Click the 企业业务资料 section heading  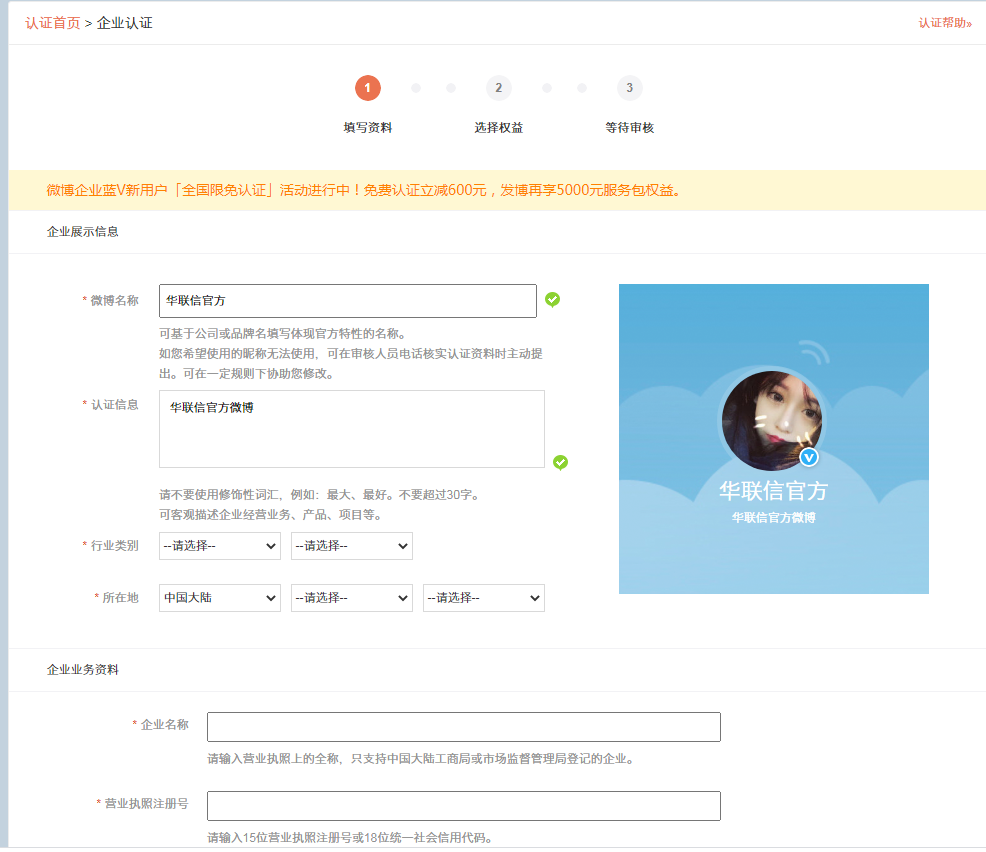click(82, 670)
